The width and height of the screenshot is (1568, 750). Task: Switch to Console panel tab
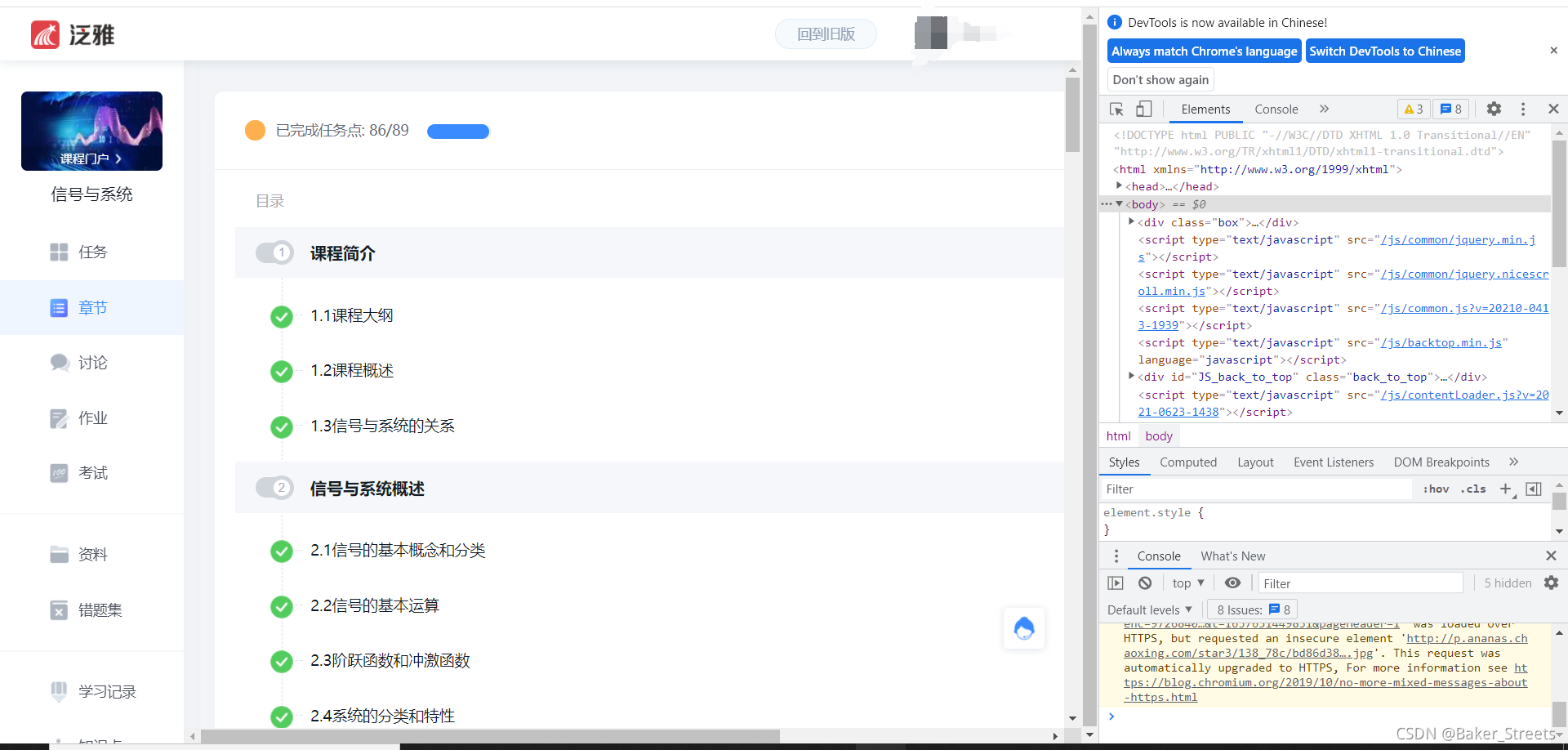tap(1276, 109)
